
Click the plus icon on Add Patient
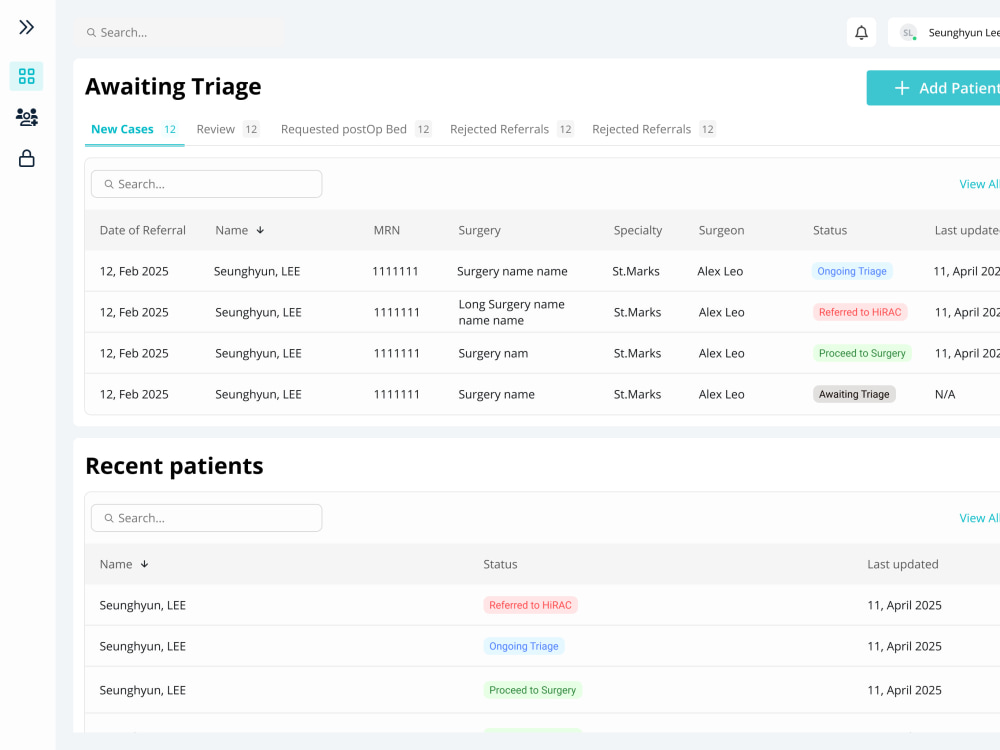tap(901, 88)
